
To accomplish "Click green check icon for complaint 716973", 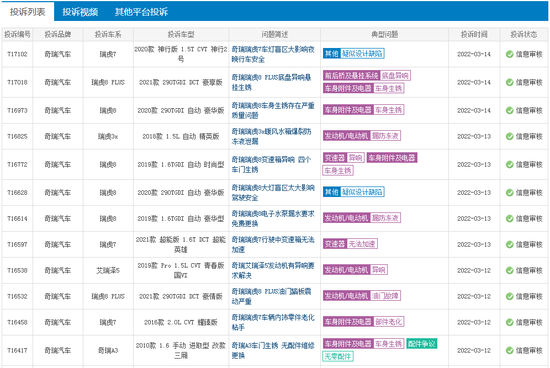I will point(510,110).
